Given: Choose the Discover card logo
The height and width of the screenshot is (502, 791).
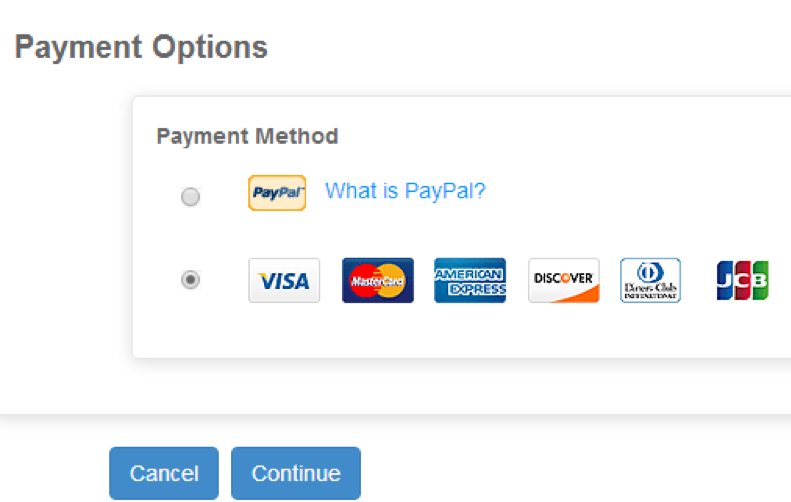Looking at the screenshot, I should pos(564,281).
